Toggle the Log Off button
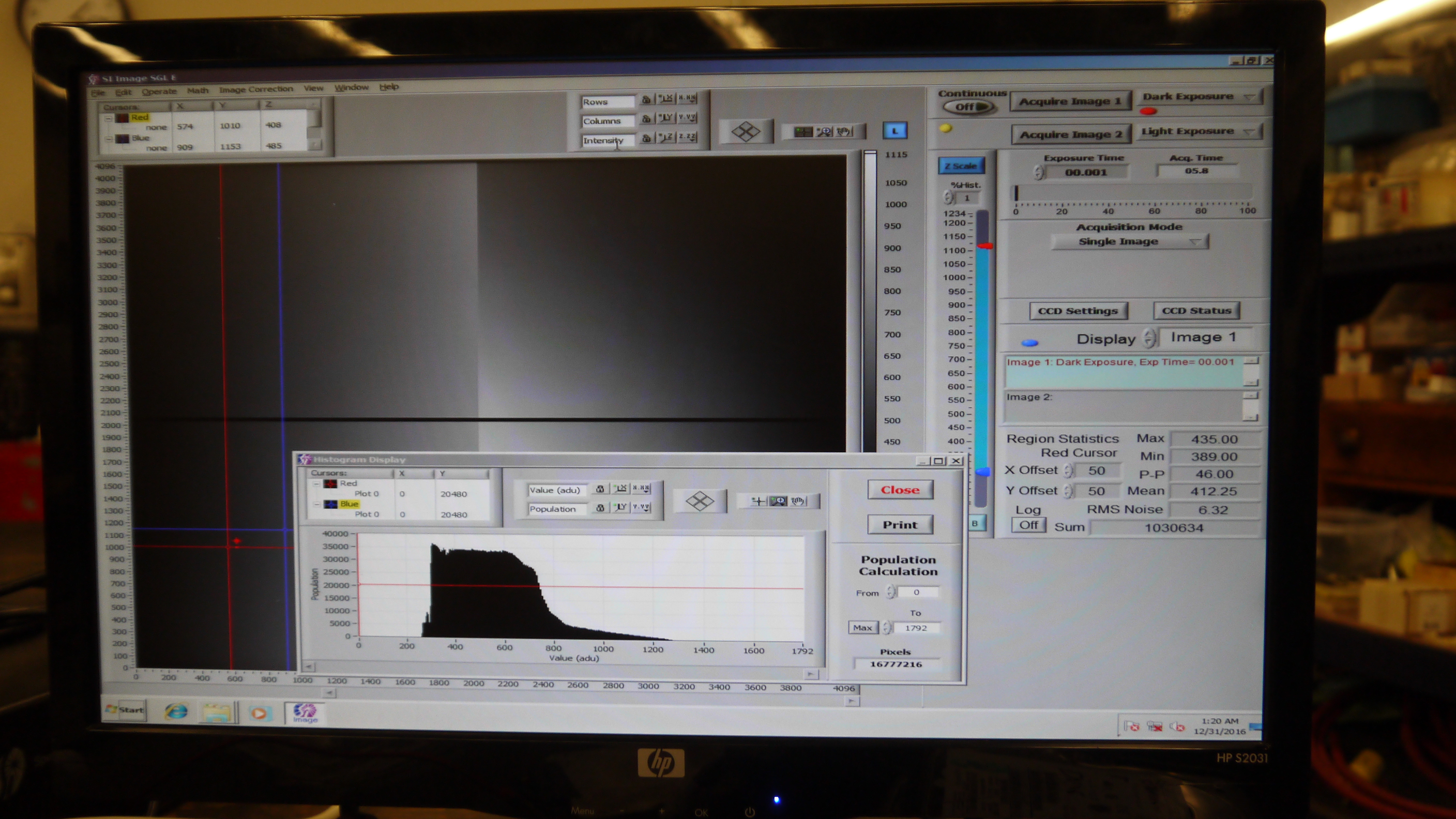Screen dimensions: 1456x819 (x=1028, y=525)
